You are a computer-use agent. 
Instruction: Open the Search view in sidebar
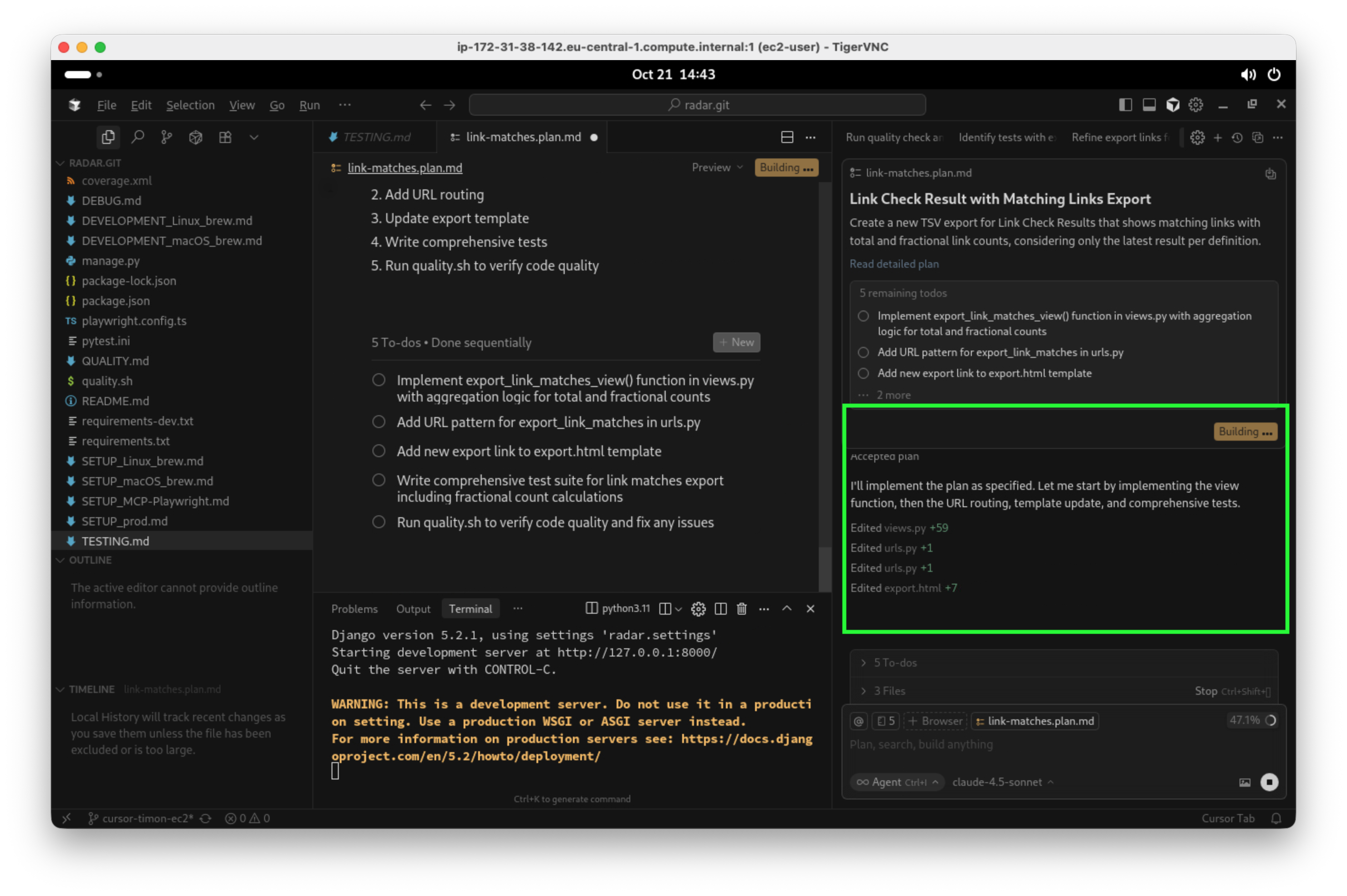click(x=137, y=137)
